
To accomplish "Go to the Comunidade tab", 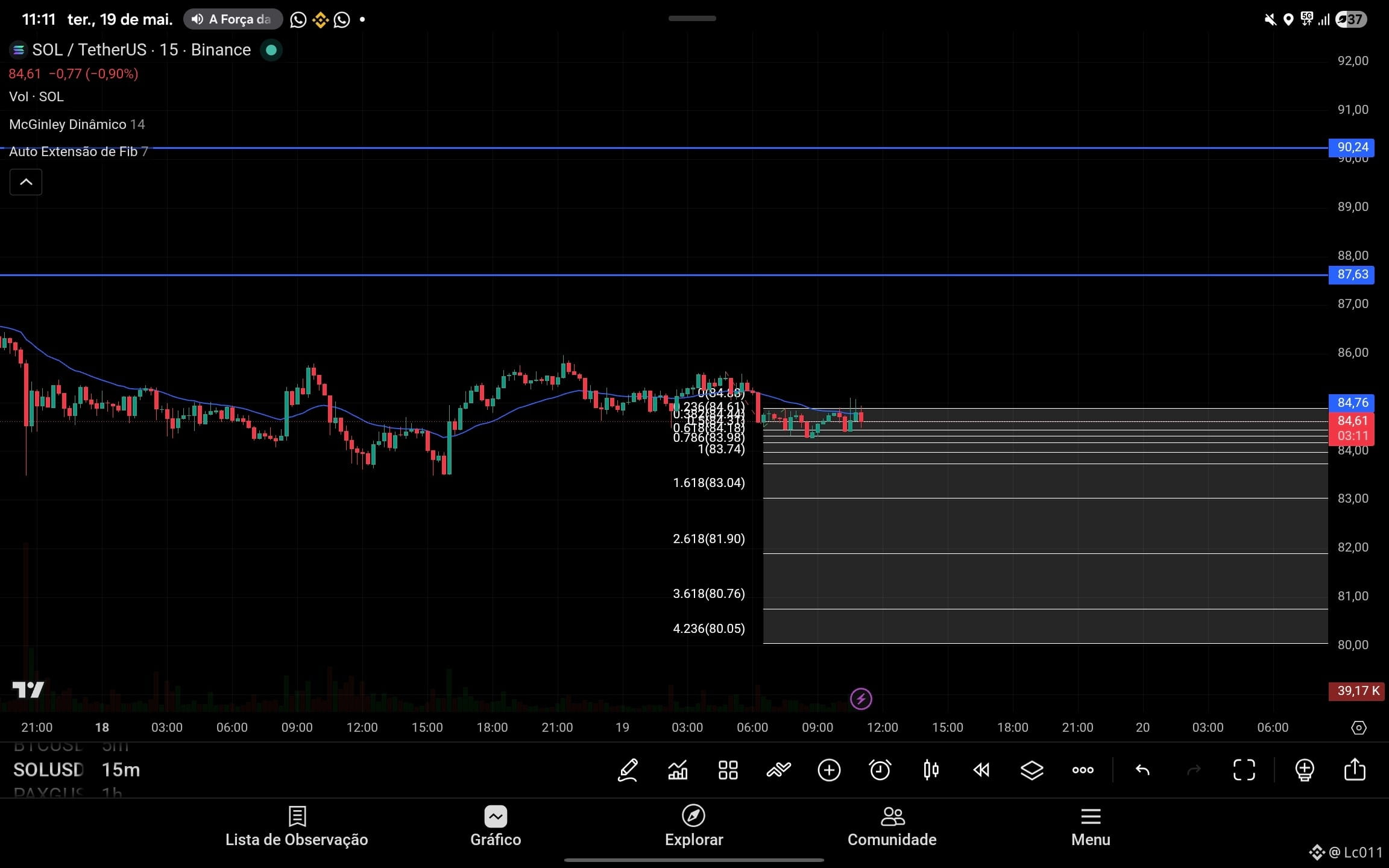I will (892, 826).
